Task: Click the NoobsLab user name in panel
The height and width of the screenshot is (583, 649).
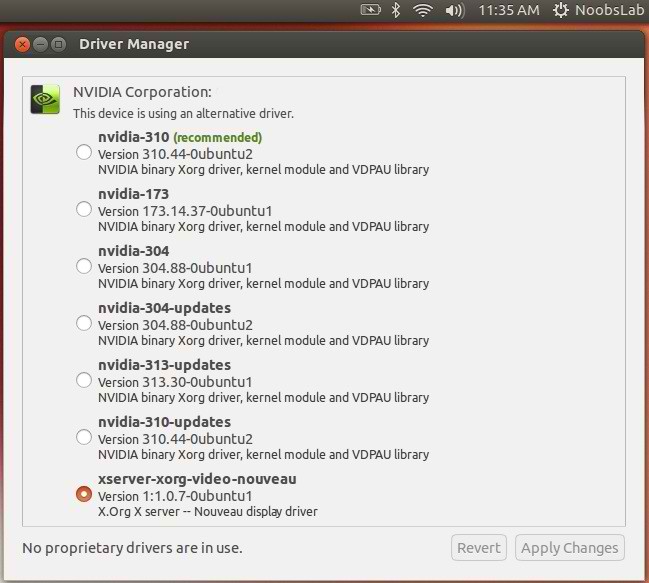Action: (x=609, y=10)
